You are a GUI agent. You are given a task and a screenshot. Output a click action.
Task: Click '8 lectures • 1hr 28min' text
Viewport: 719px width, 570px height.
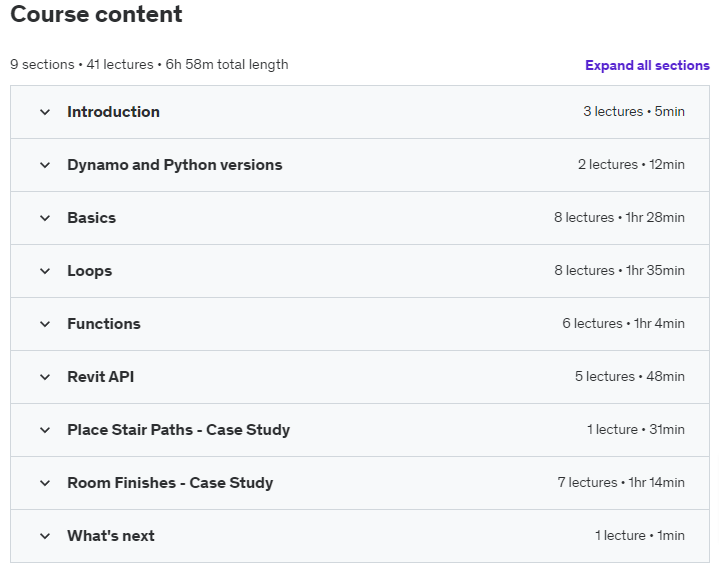click(x=619, y=217)
